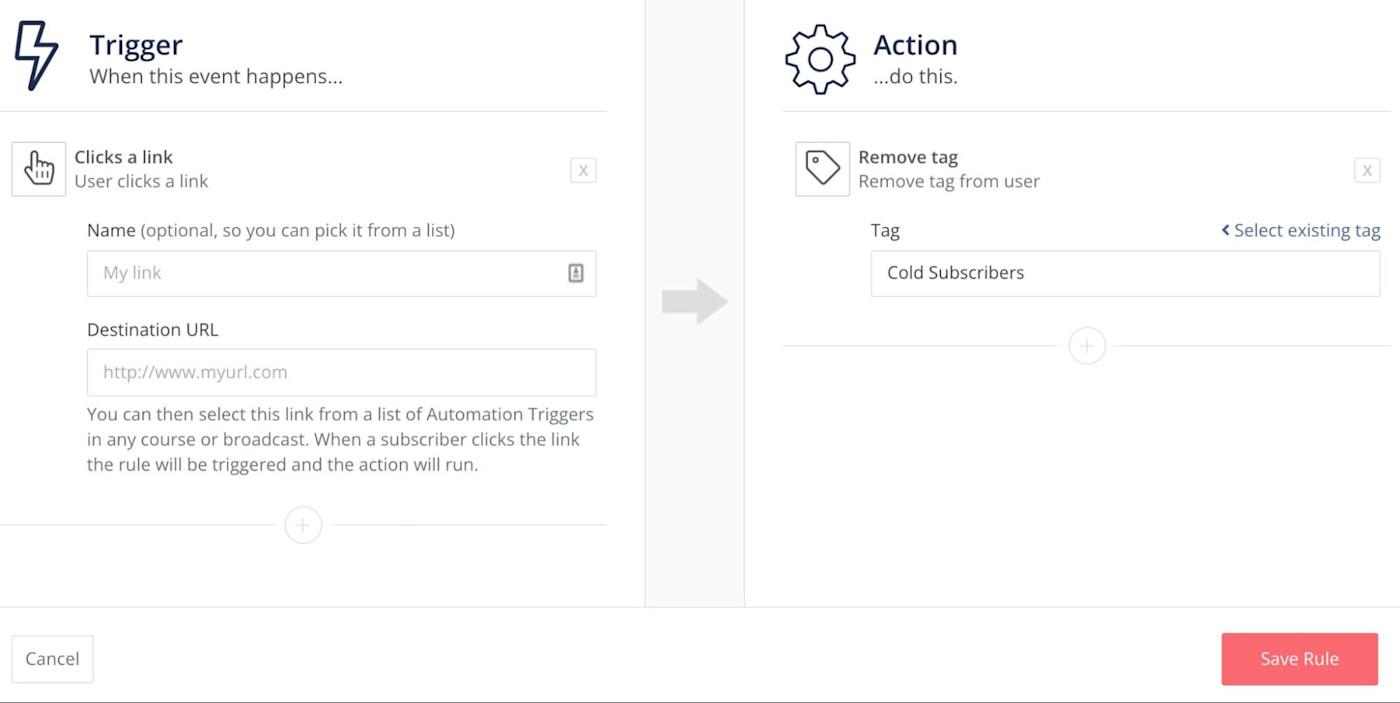Click the gray arrow between Trigger and Action
The width and height of the screenshot is (1400, 703).
point(694,301)
